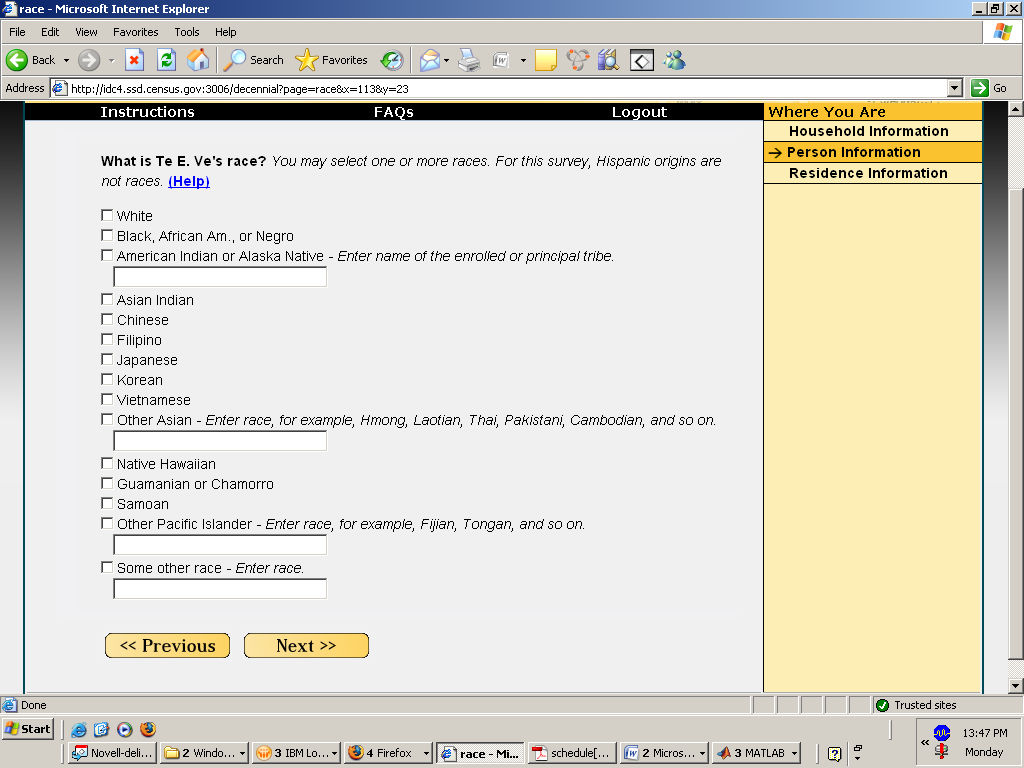The image size is (1024, 768).
Task: Check the Some other race checkbox
Action: coord(107,568)
